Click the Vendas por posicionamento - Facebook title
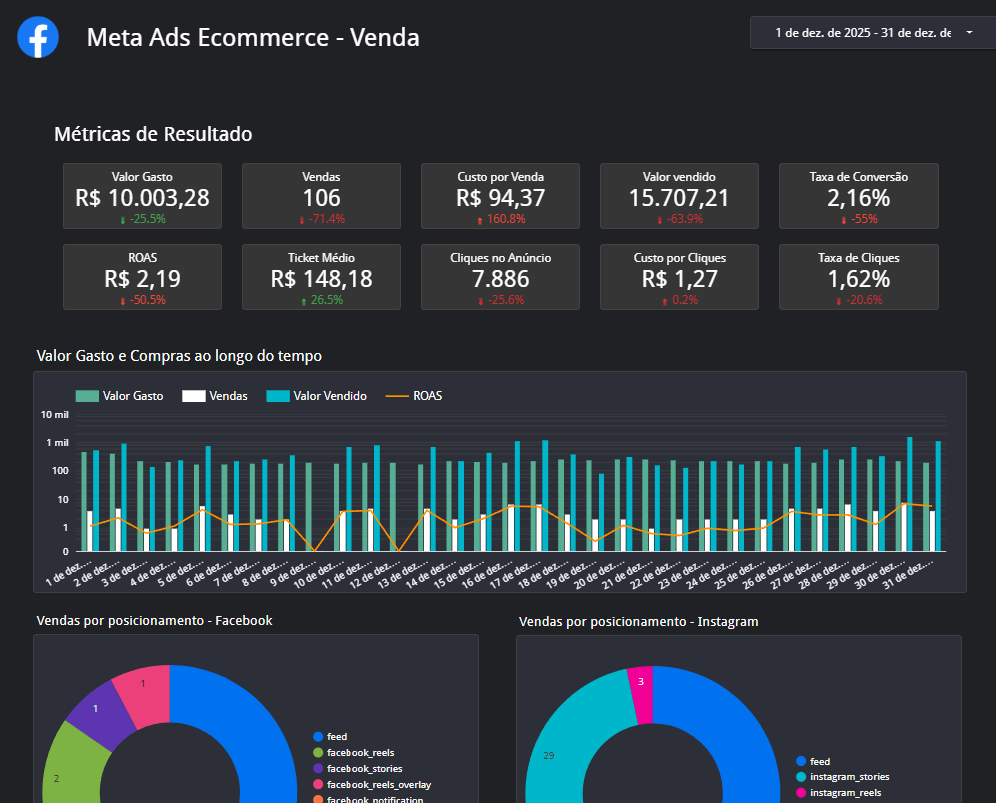996x803 pixels. pyautogui.click(x=154, y=621)
